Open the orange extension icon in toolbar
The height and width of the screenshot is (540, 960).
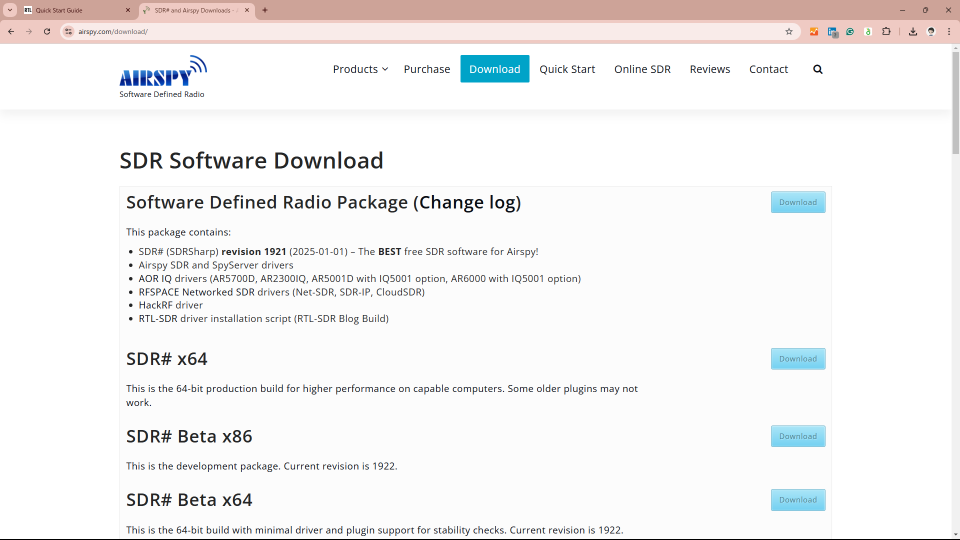pyautogui.click(x=814, y=31)
